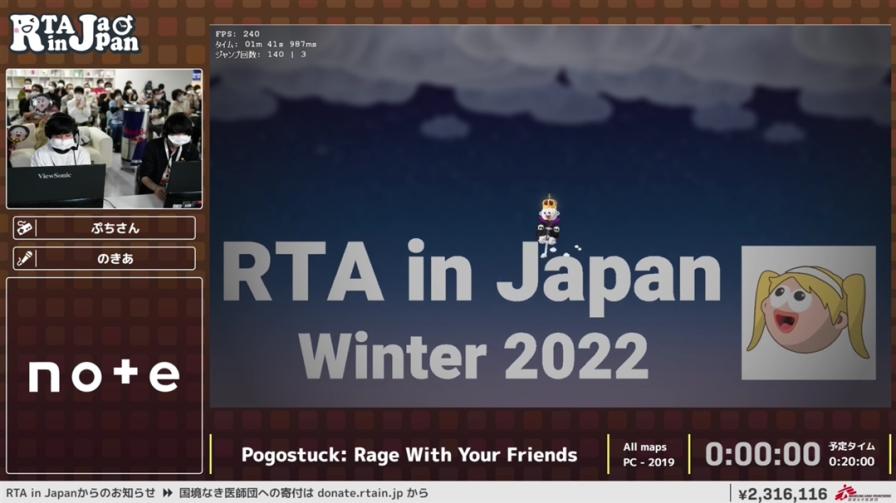This screenshot has width=896, height=503.
Task: Click the 予定タイム estimate label
Action: (851, 446)
